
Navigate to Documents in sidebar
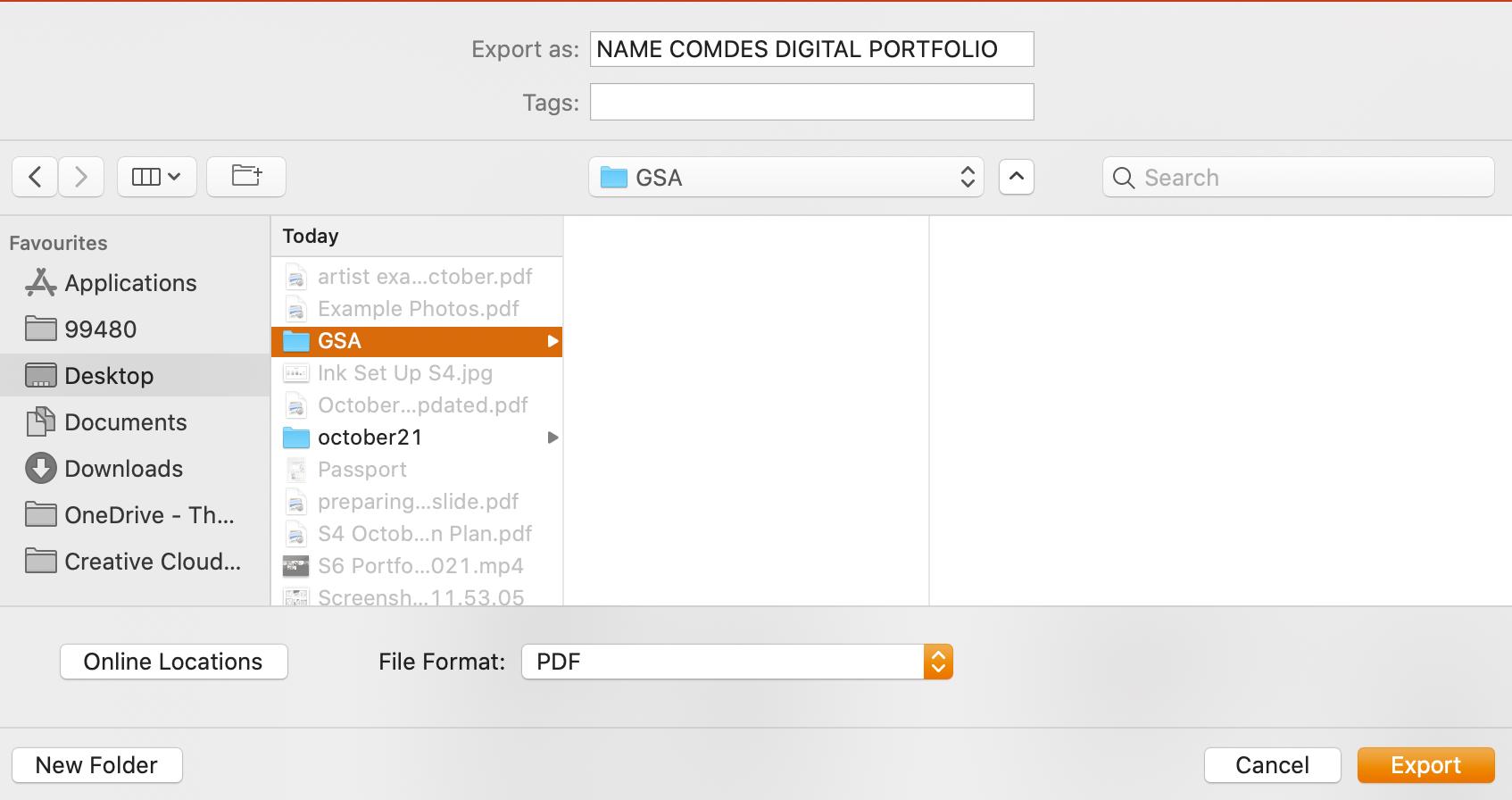click(125, 422)
